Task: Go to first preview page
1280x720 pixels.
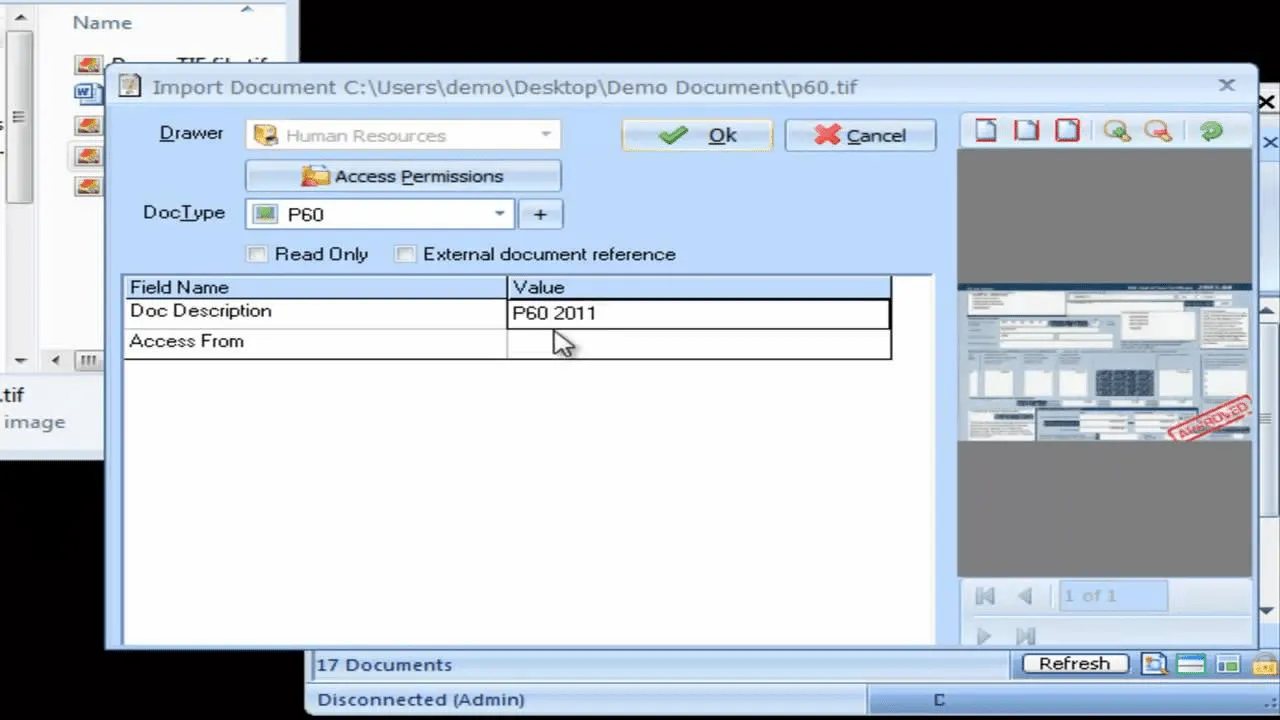Action: [985, 596]
